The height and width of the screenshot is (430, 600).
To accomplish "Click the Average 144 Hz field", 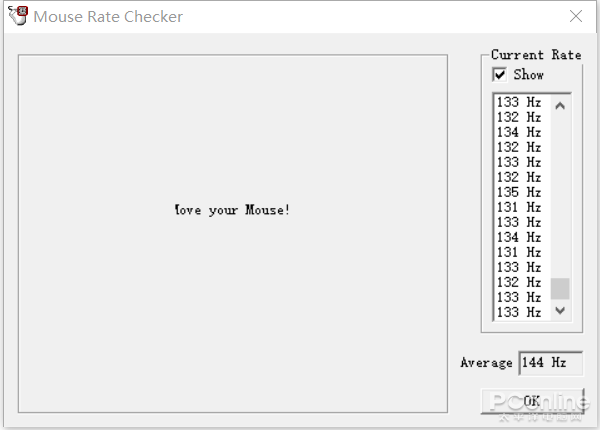I will pyautogui.click(x=551, y=363).
